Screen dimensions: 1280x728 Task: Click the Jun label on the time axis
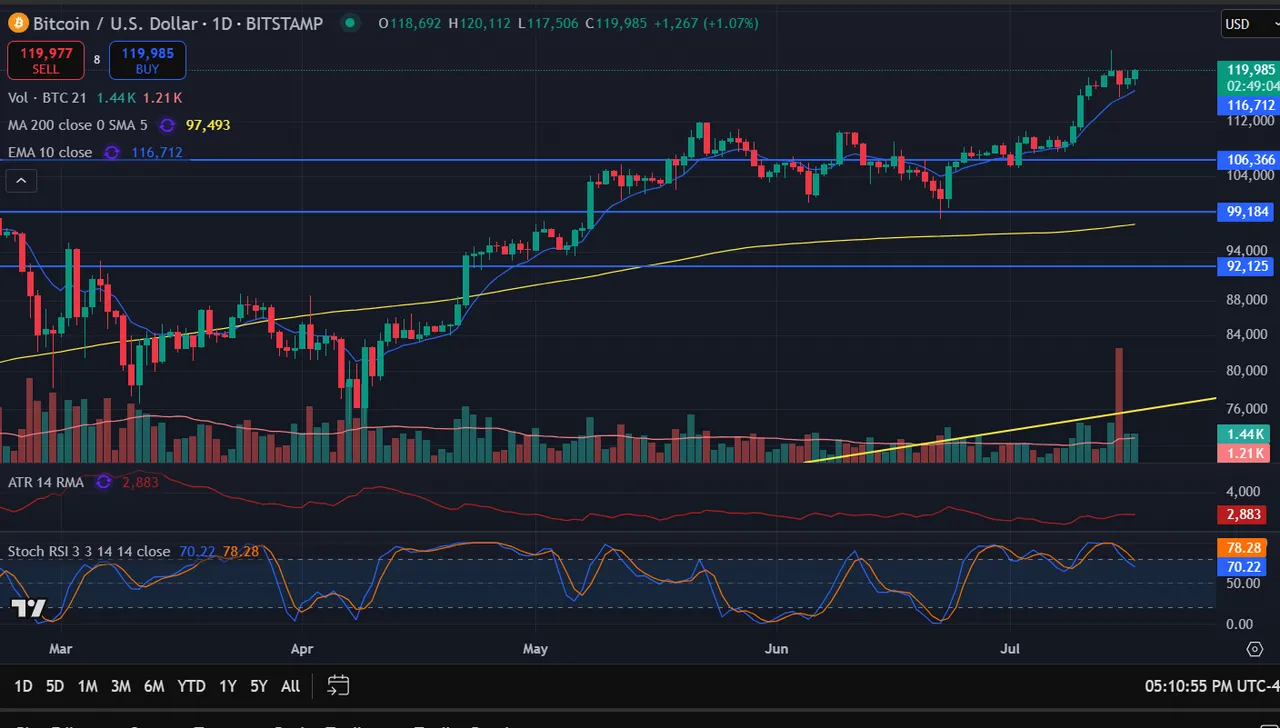777,649
